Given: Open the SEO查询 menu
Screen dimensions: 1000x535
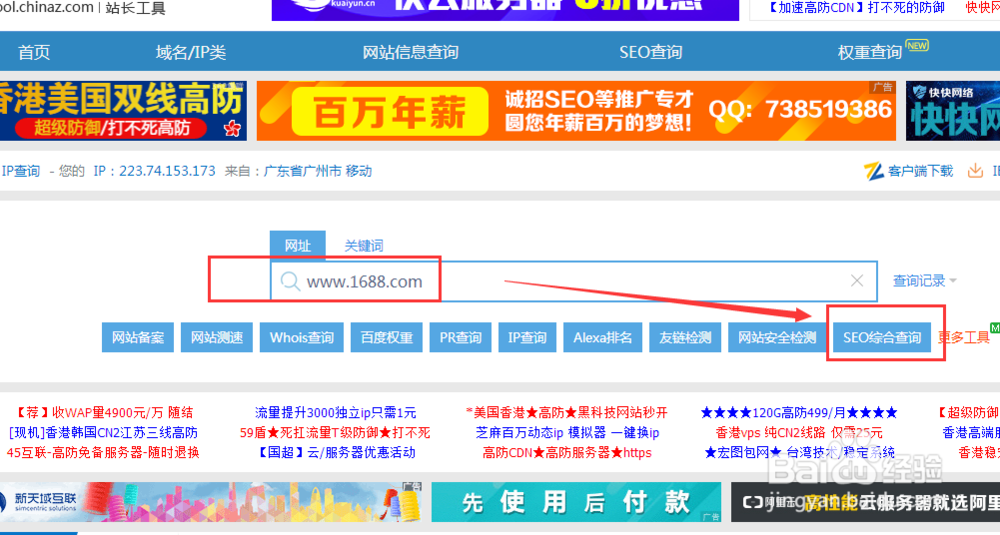Looking at the screenshot, I should point(651,52).
